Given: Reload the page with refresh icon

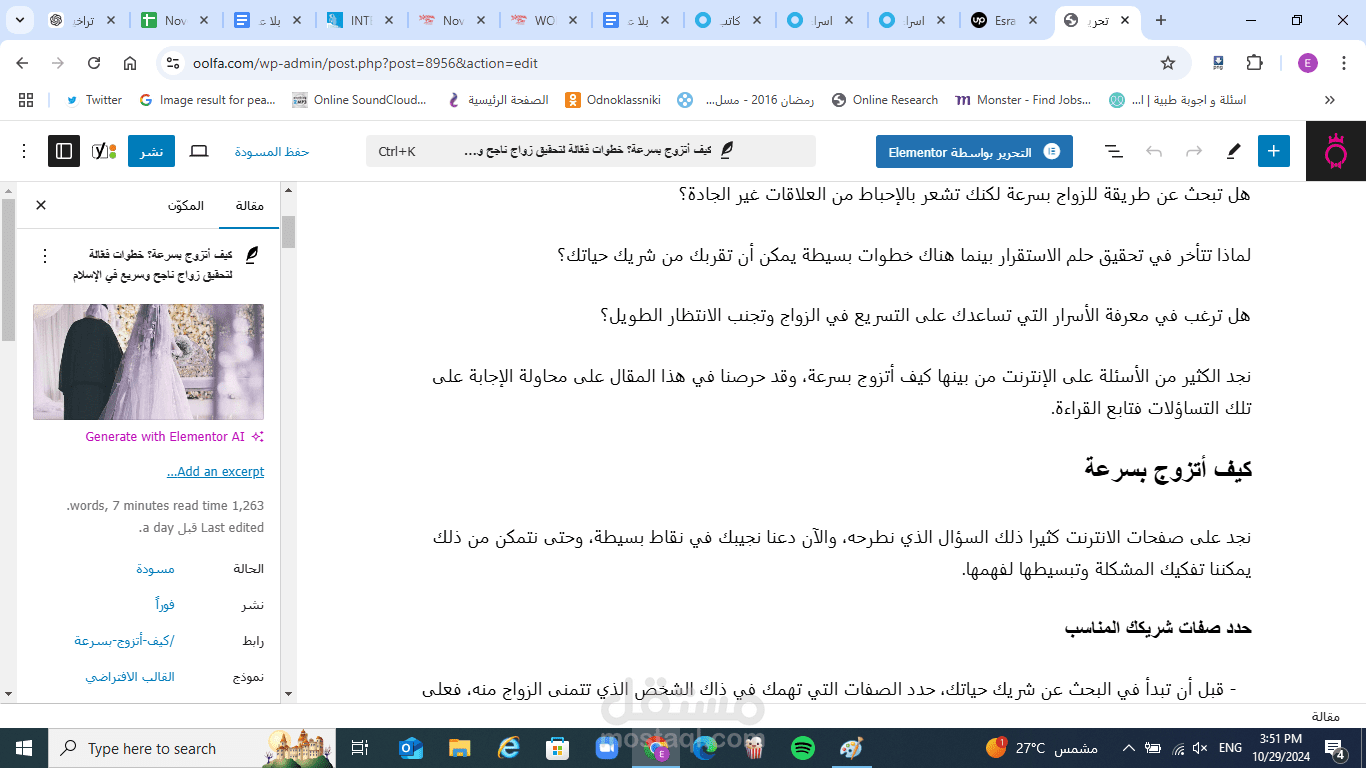Looking at the screenshot, I should pyautogui.click(x=94, y=63).
